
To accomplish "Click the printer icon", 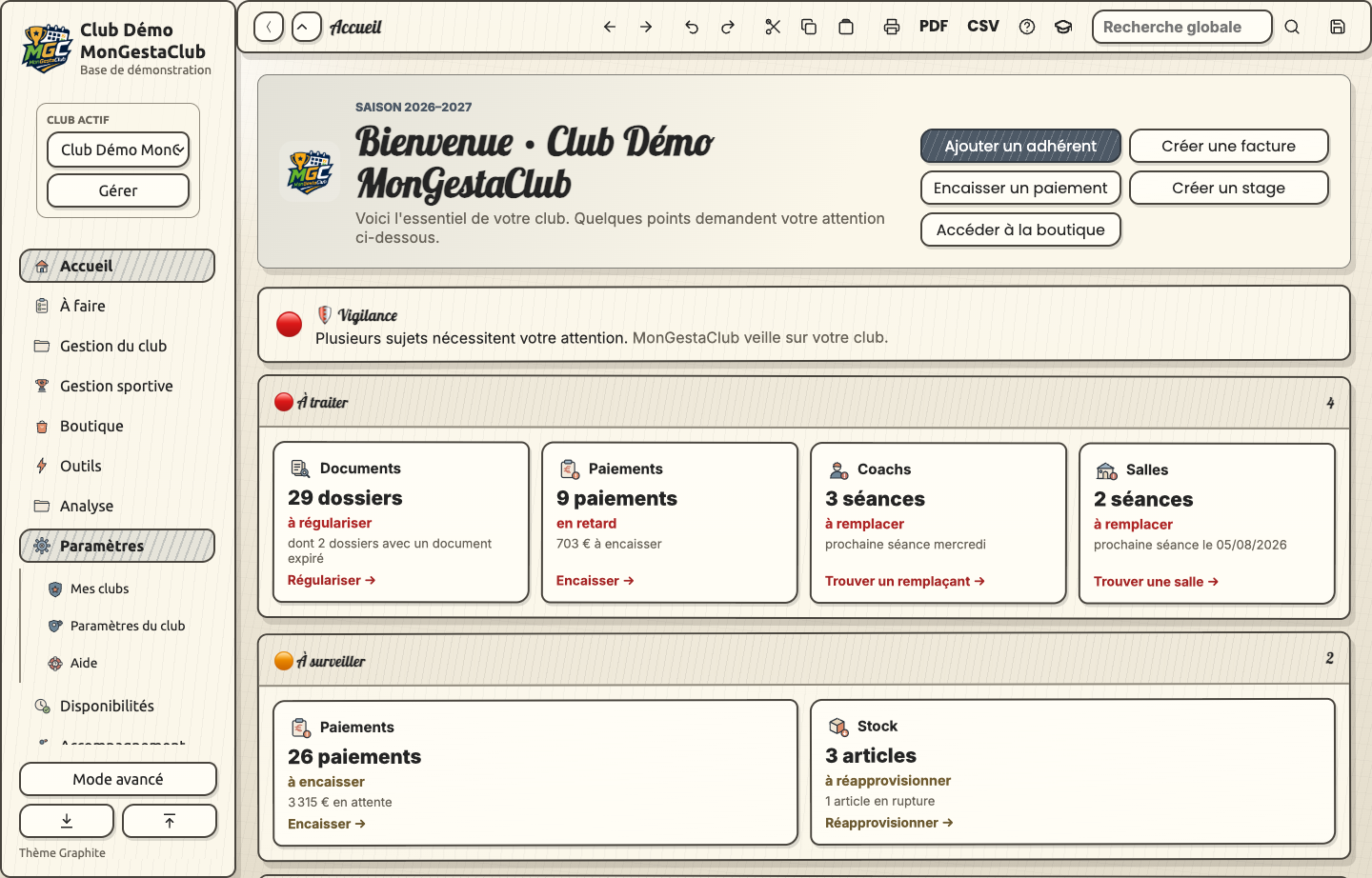I will (x=892, y=27).
